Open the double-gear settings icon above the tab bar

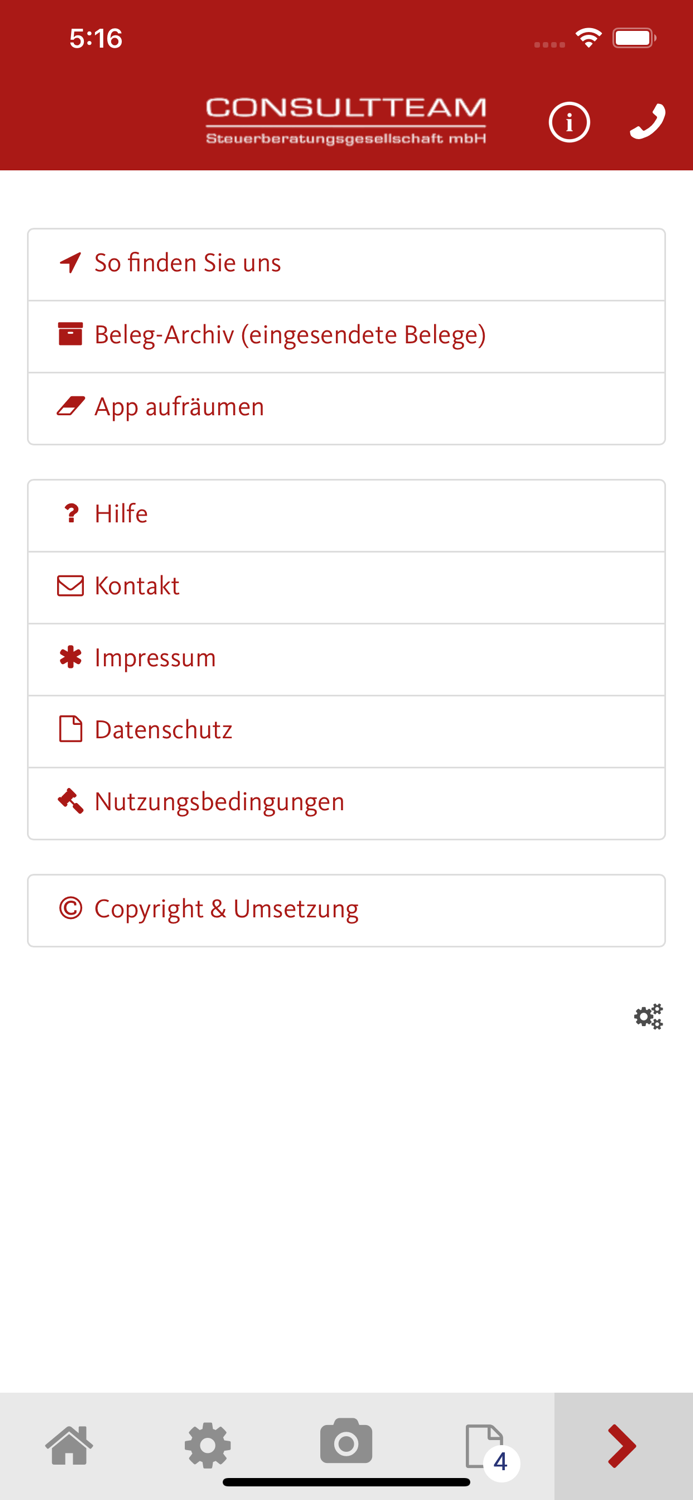tap(648, 1016)
